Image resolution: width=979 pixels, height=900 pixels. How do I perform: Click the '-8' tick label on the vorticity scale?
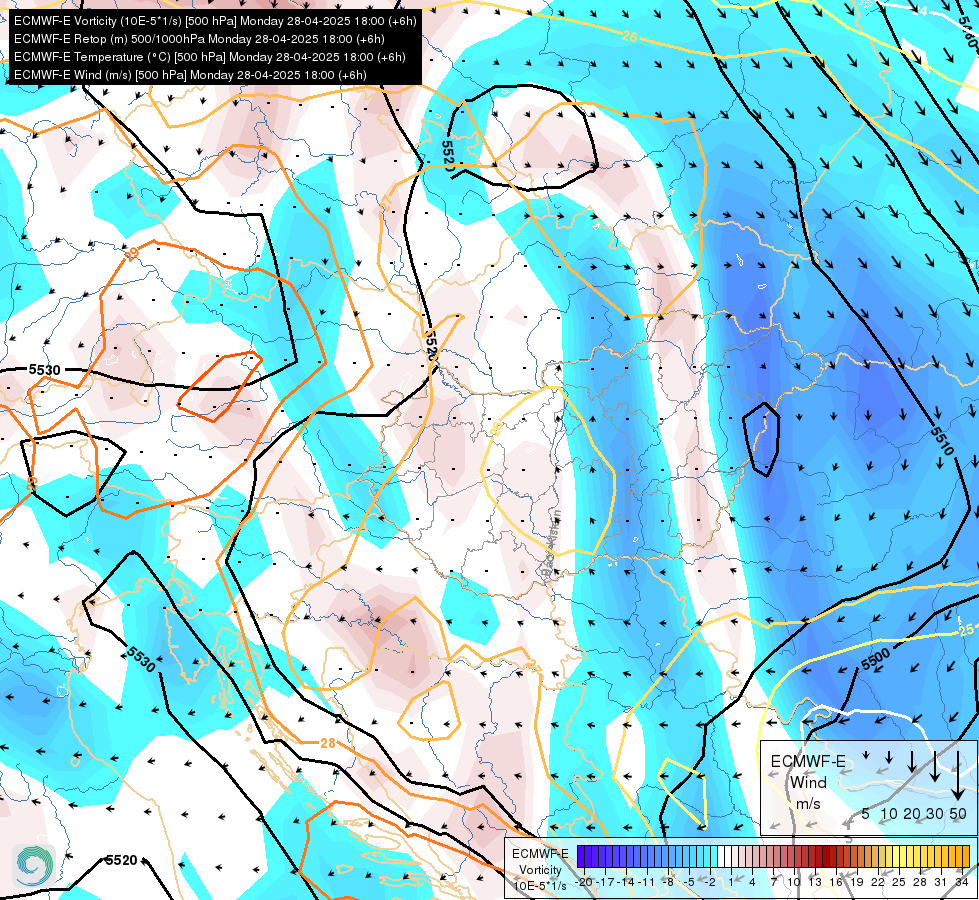point(668,882)
